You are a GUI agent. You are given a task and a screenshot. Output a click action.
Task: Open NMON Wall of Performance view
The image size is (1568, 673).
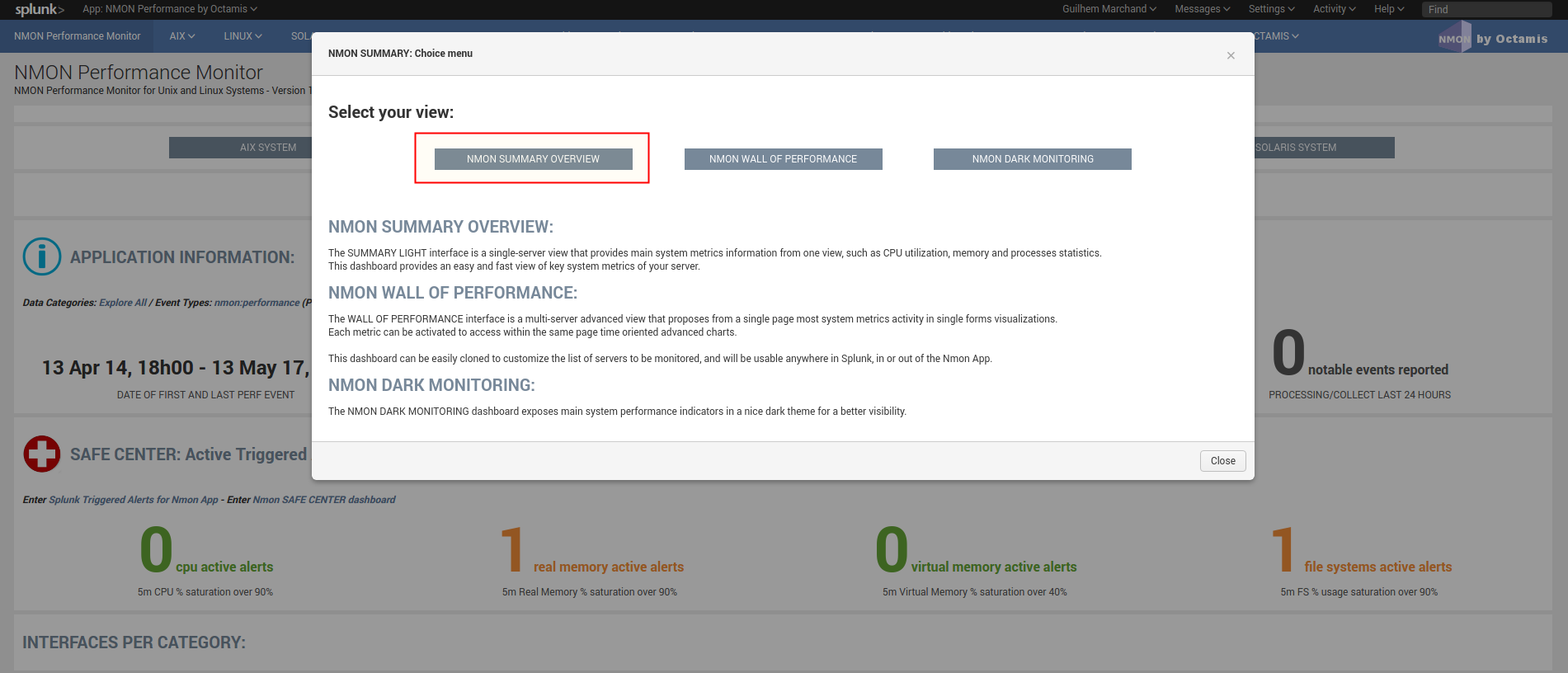tap(783, 159)
